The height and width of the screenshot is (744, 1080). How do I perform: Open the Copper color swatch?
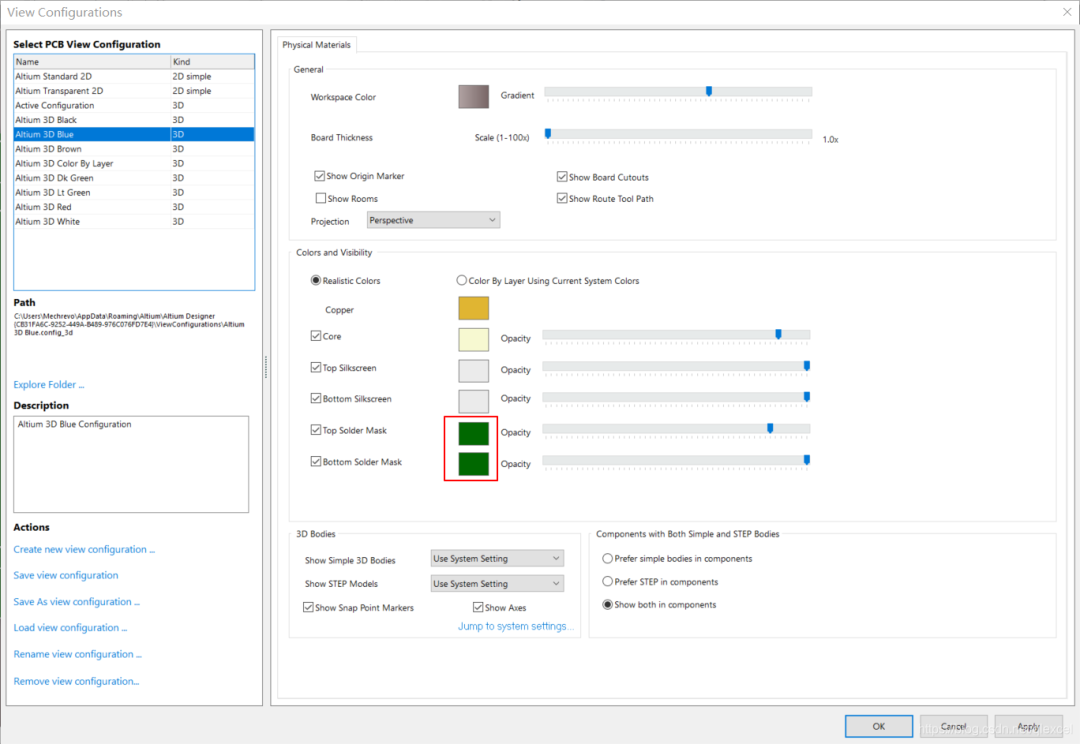click(x=473, y=309)
